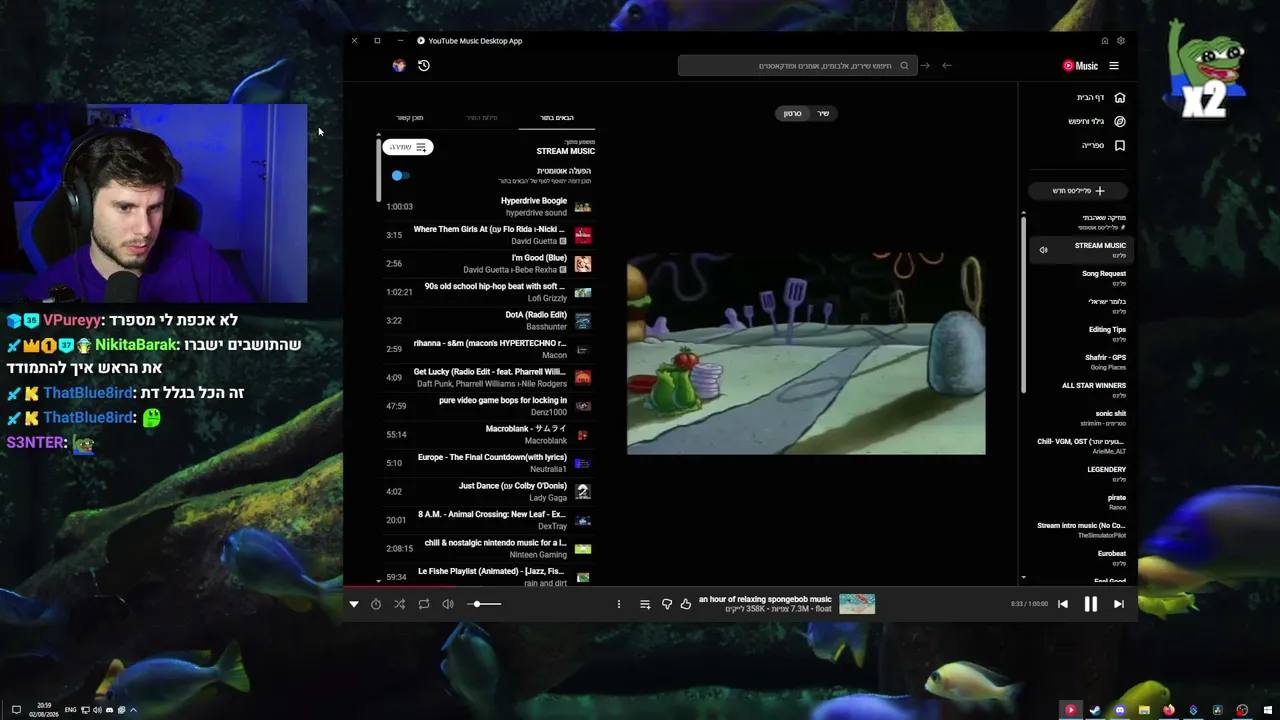Viewport: 1280px width, 720px height.
Task: Go to the previous track
Action: 1063,604
